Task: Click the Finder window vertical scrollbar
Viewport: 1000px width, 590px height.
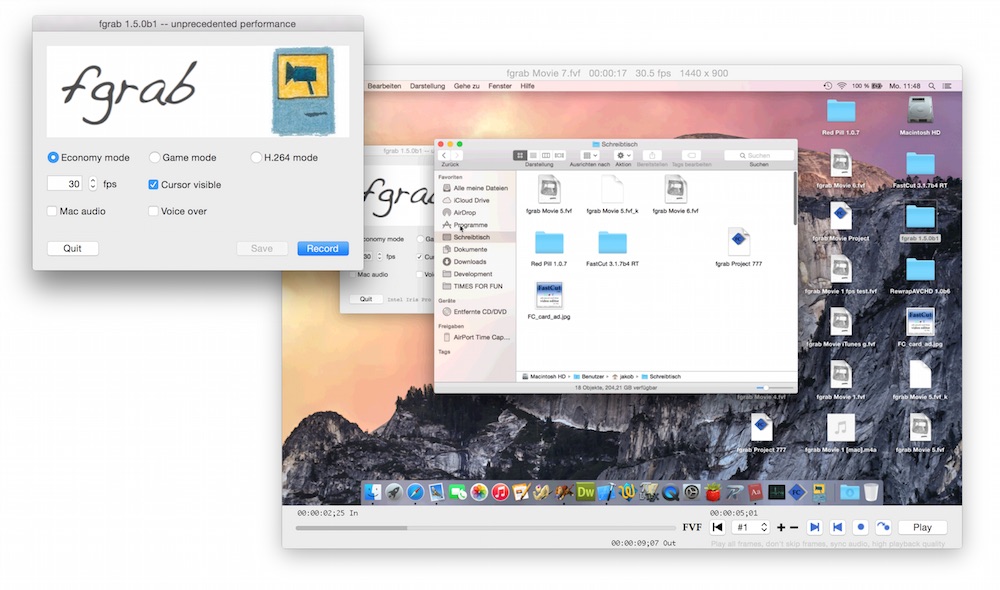Action: pos(795,198)
